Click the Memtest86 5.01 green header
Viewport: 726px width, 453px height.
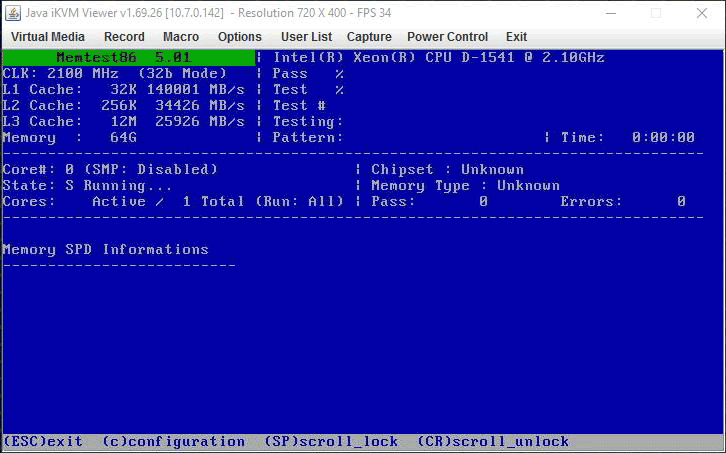pyautogui.click(x=129, y=57)
